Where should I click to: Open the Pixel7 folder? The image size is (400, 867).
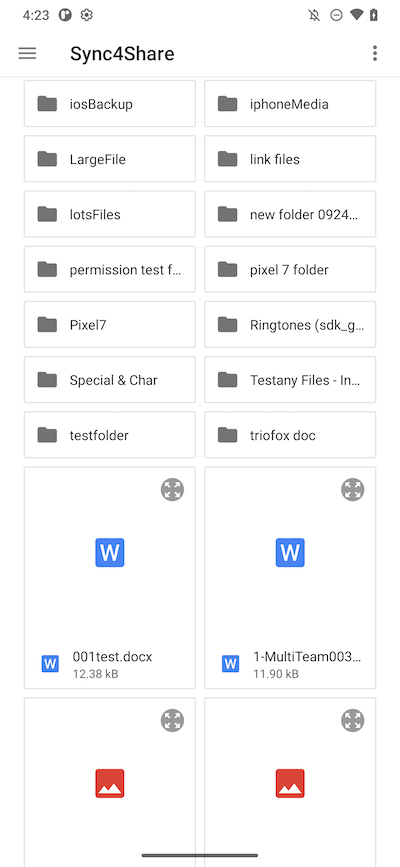[110, 325]
